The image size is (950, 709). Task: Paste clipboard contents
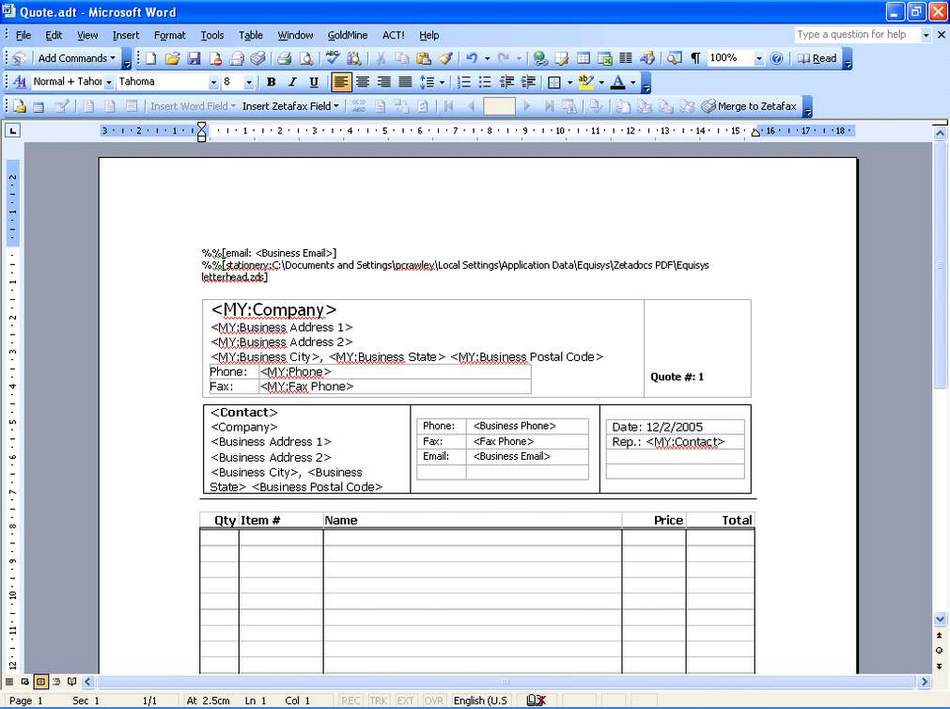pyautogui.click(x=424, y=58)
